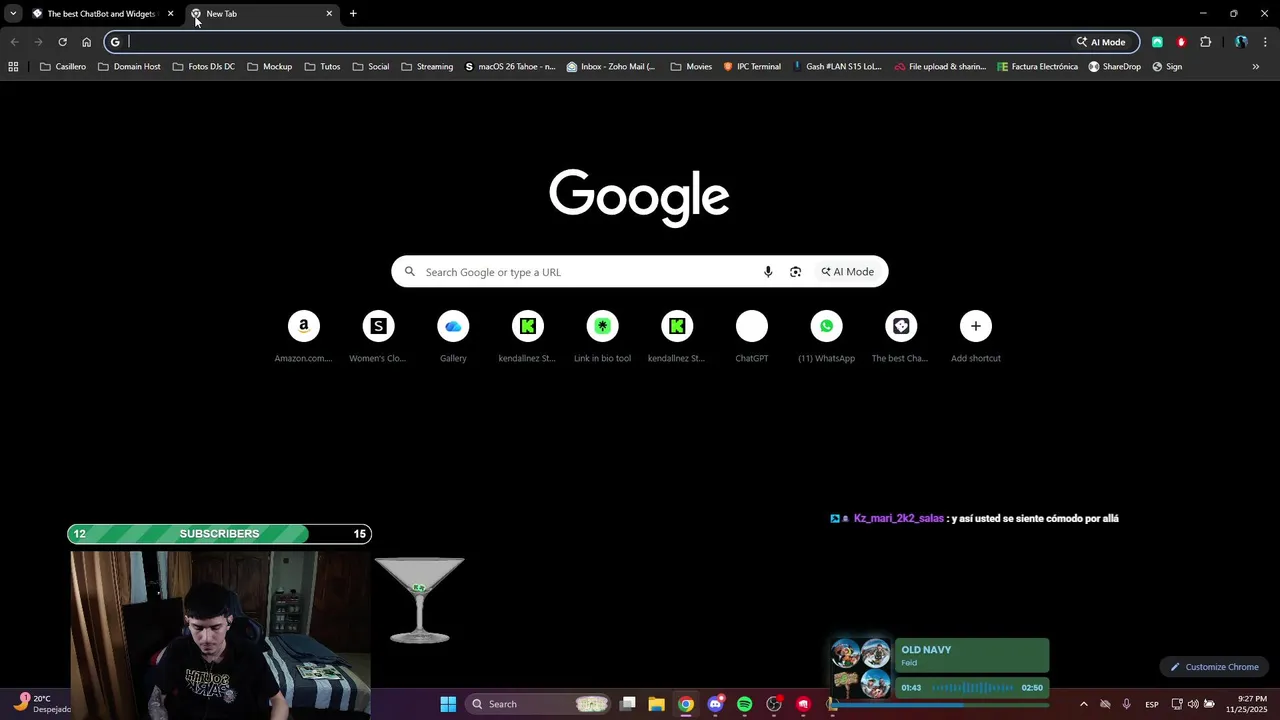Search by image with Google Lens icon

(x=795, y=272)
